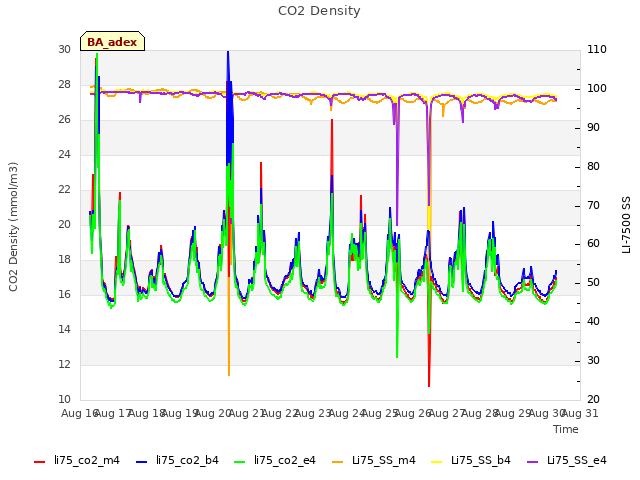The image size is (640, 480).
Task: Click the green li75_co2_e4 legend color marker
Action: pyautogui.click(x=240, y=462)
